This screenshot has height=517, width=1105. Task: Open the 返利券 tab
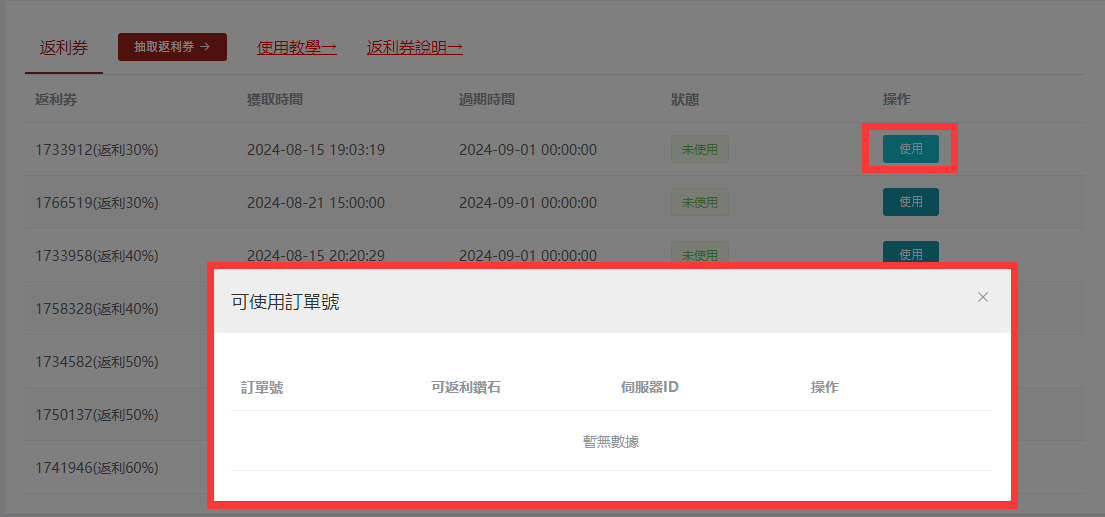(x=64, y=48)
